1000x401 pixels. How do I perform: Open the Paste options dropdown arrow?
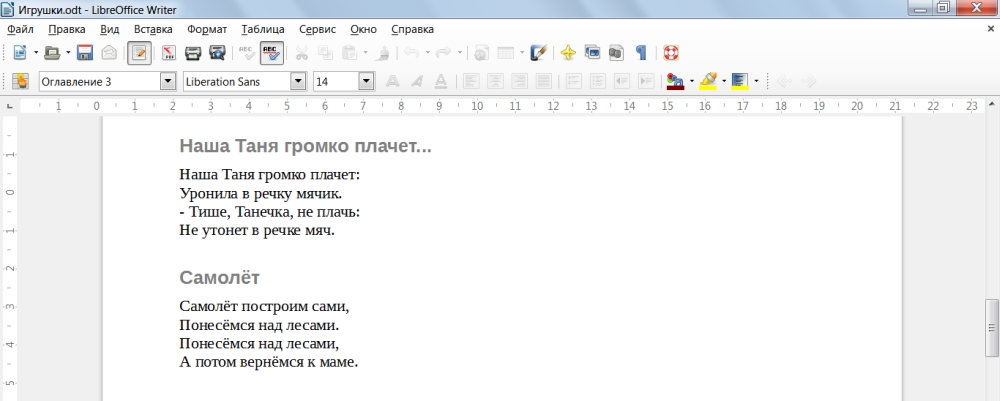click(x=365, y=53)
